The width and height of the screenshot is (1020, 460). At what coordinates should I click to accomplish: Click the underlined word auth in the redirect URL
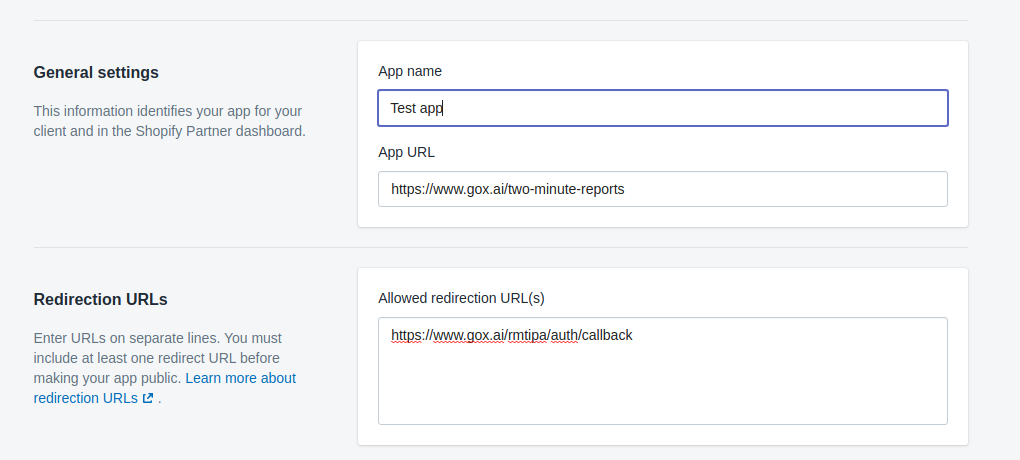[x=563, y=335]
